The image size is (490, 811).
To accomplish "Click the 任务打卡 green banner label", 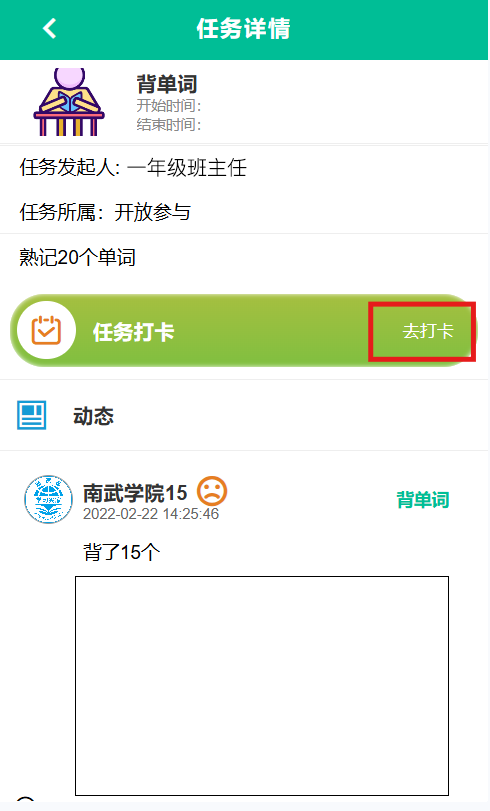I will [x=133, y=332].
